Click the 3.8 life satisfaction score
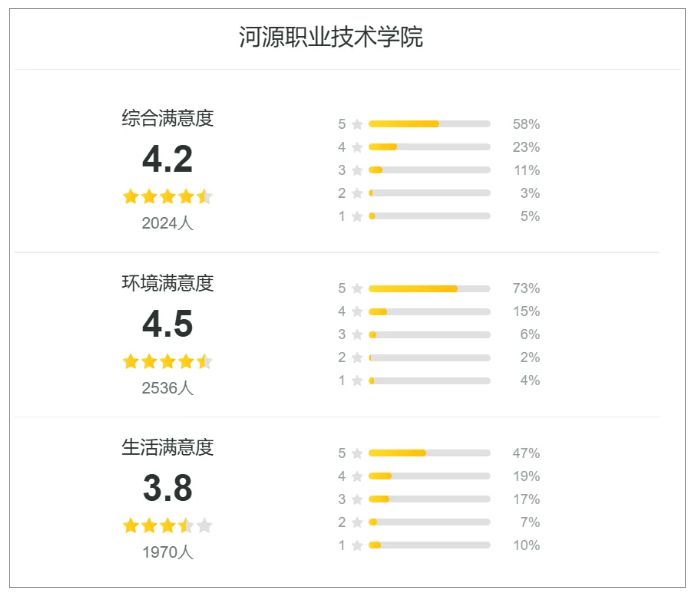The height and width of the screenshot is (600, 694). tap(167, 489)
